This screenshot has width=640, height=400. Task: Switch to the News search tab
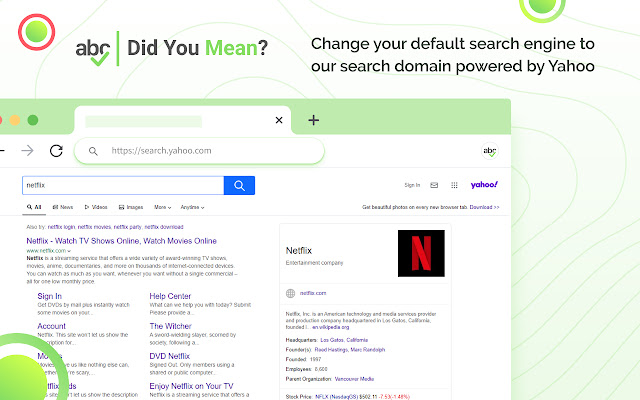tap(62, 207)
